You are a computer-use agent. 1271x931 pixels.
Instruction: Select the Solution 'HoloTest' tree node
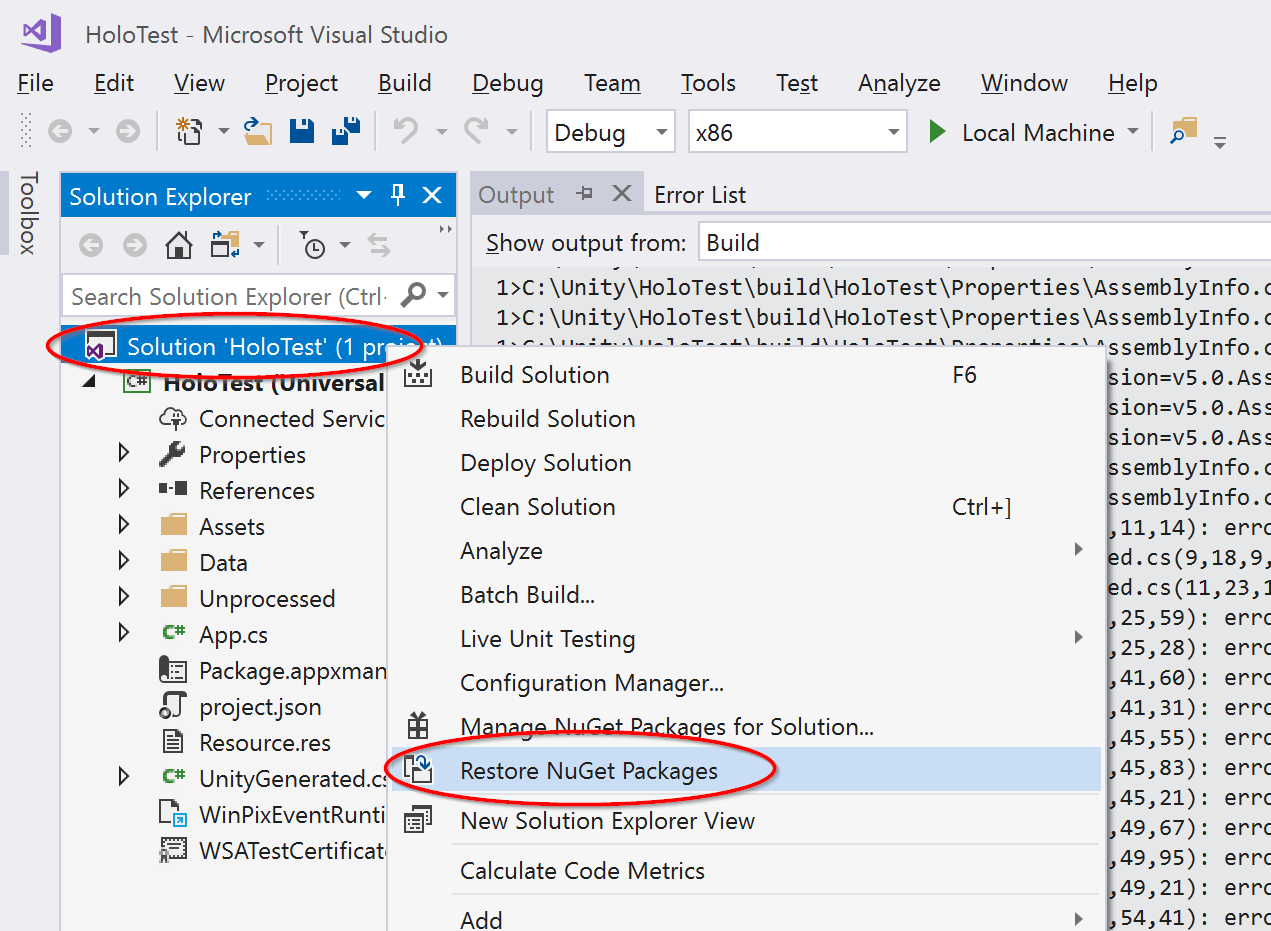click(258, 347)
